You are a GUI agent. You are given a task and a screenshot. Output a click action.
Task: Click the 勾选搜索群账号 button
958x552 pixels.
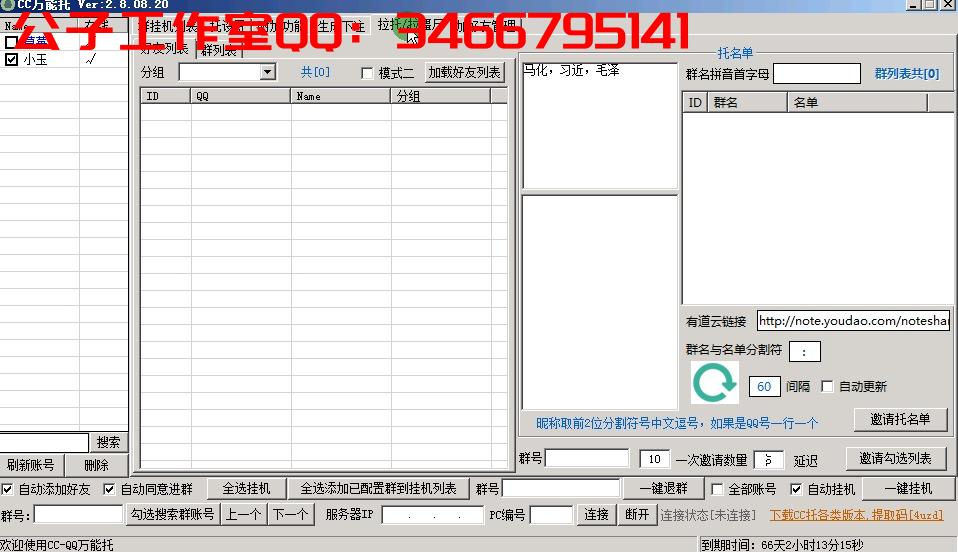tap(172, 514)
